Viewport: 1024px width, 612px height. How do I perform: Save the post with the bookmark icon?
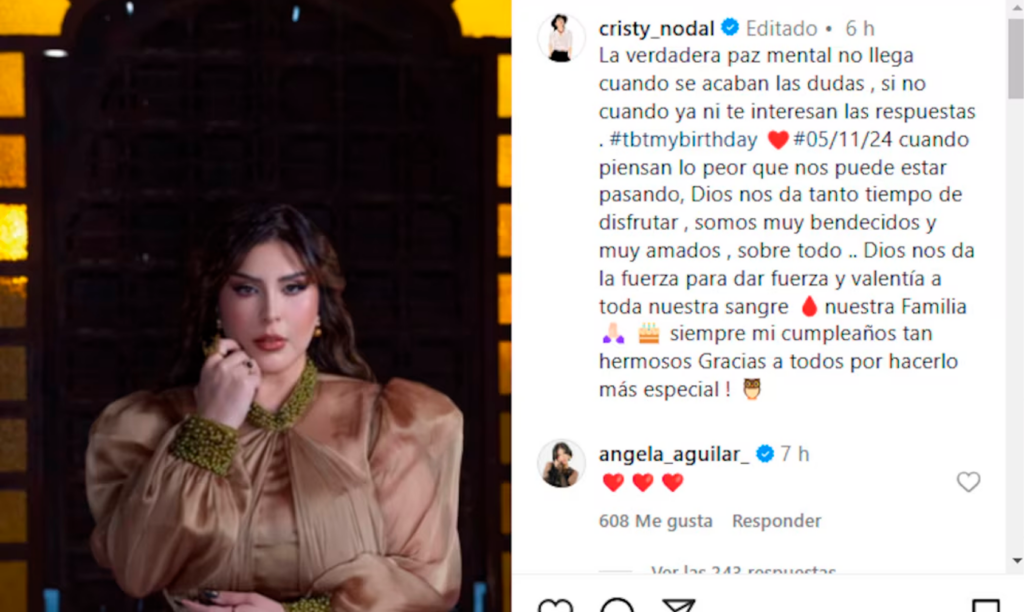(x=985, y=605)
